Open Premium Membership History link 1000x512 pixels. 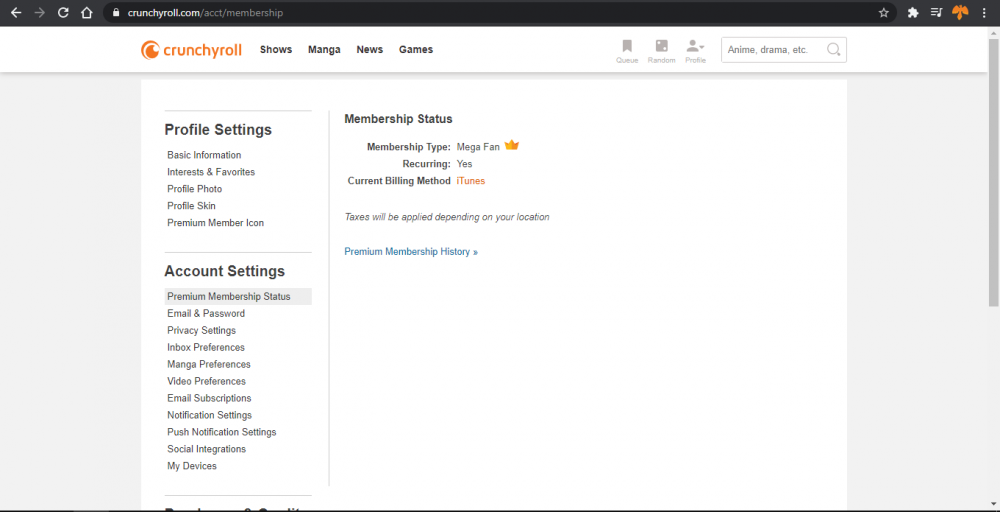(x=411, y=252)
